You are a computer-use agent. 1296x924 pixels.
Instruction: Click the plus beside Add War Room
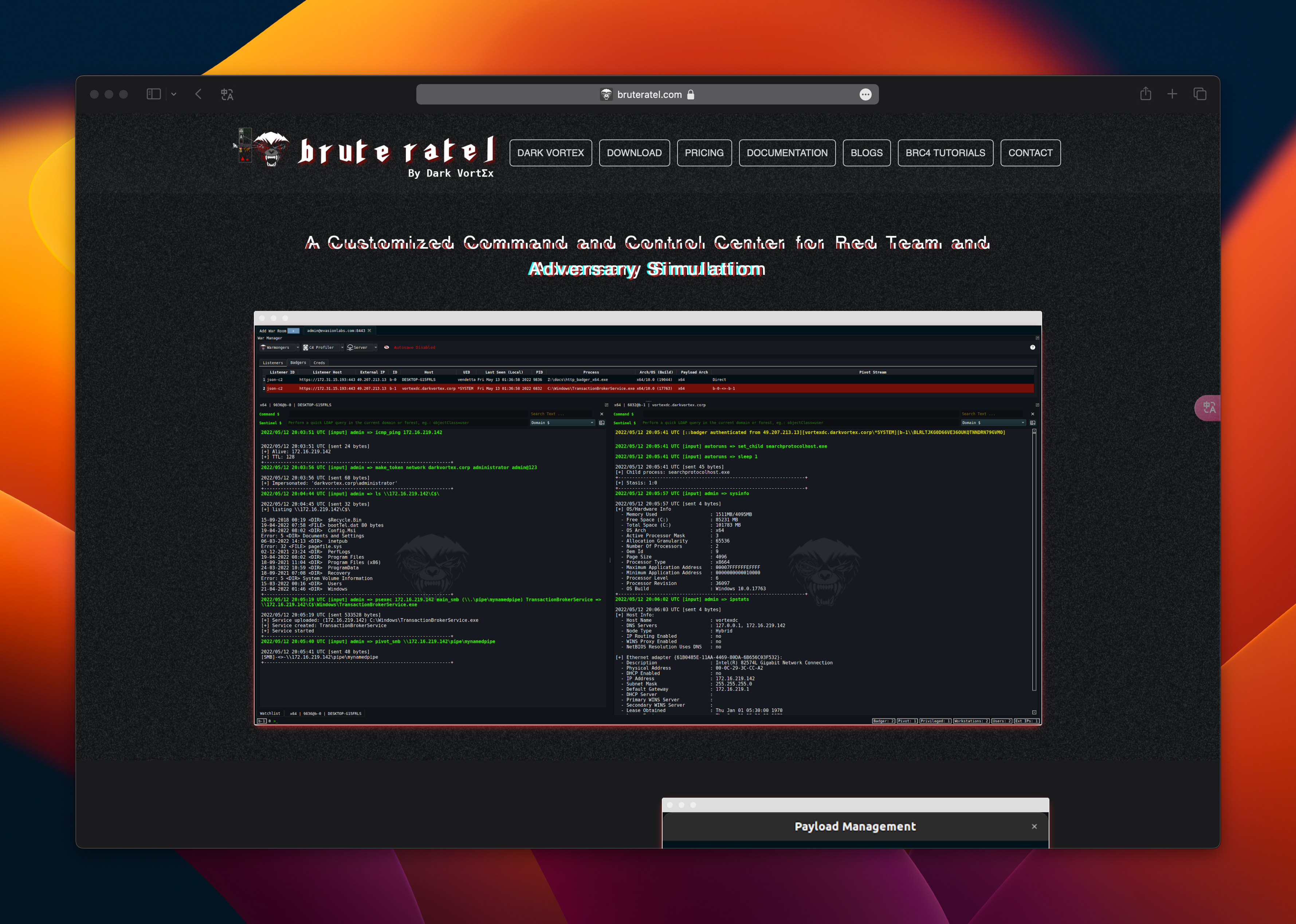tap(294, 331)
